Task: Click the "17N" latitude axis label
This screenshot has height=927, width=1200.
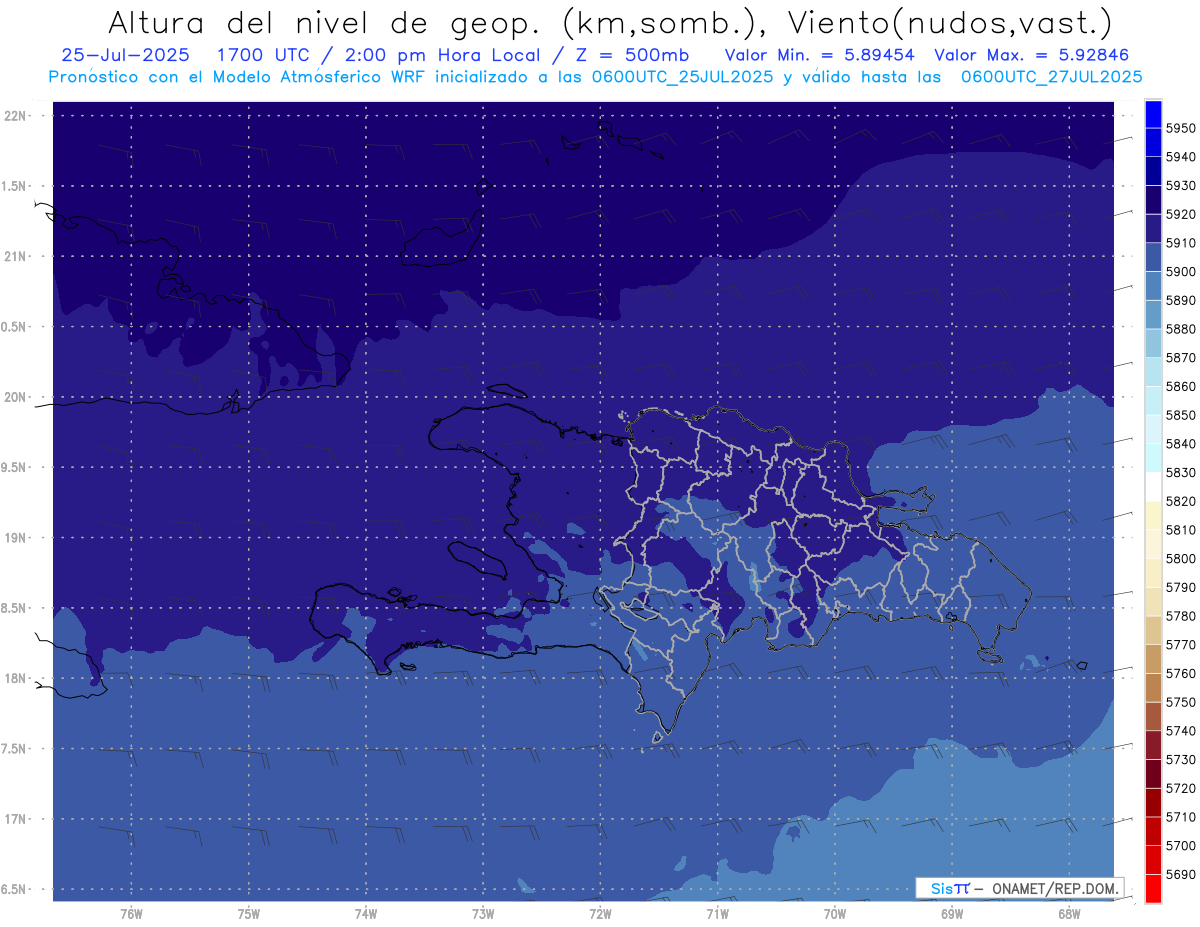Action: (x=16, y=820)
